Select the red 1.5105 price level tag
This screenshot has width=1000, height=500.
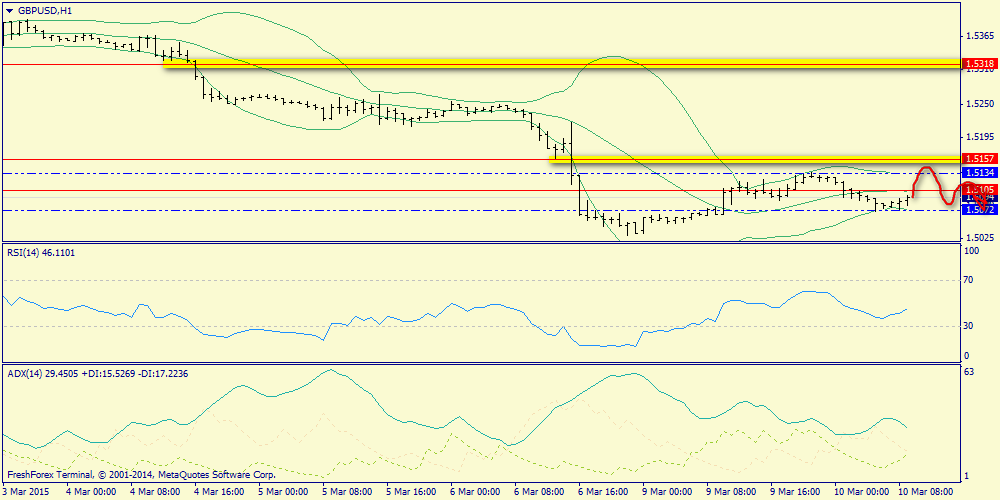(979, 190)
